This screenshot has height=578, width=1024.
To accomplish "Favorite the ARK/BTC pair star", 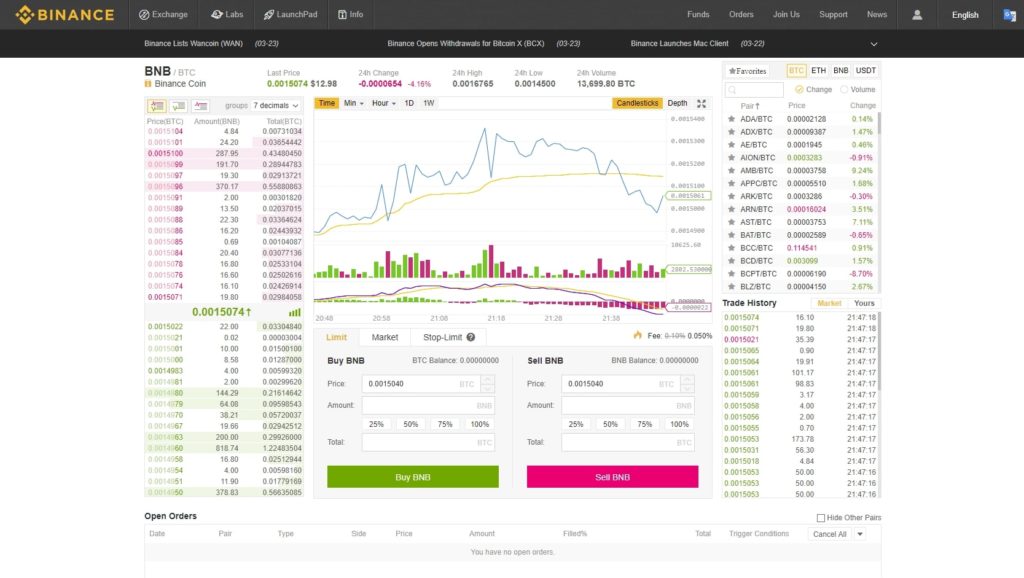I will (x=731, y=196).
